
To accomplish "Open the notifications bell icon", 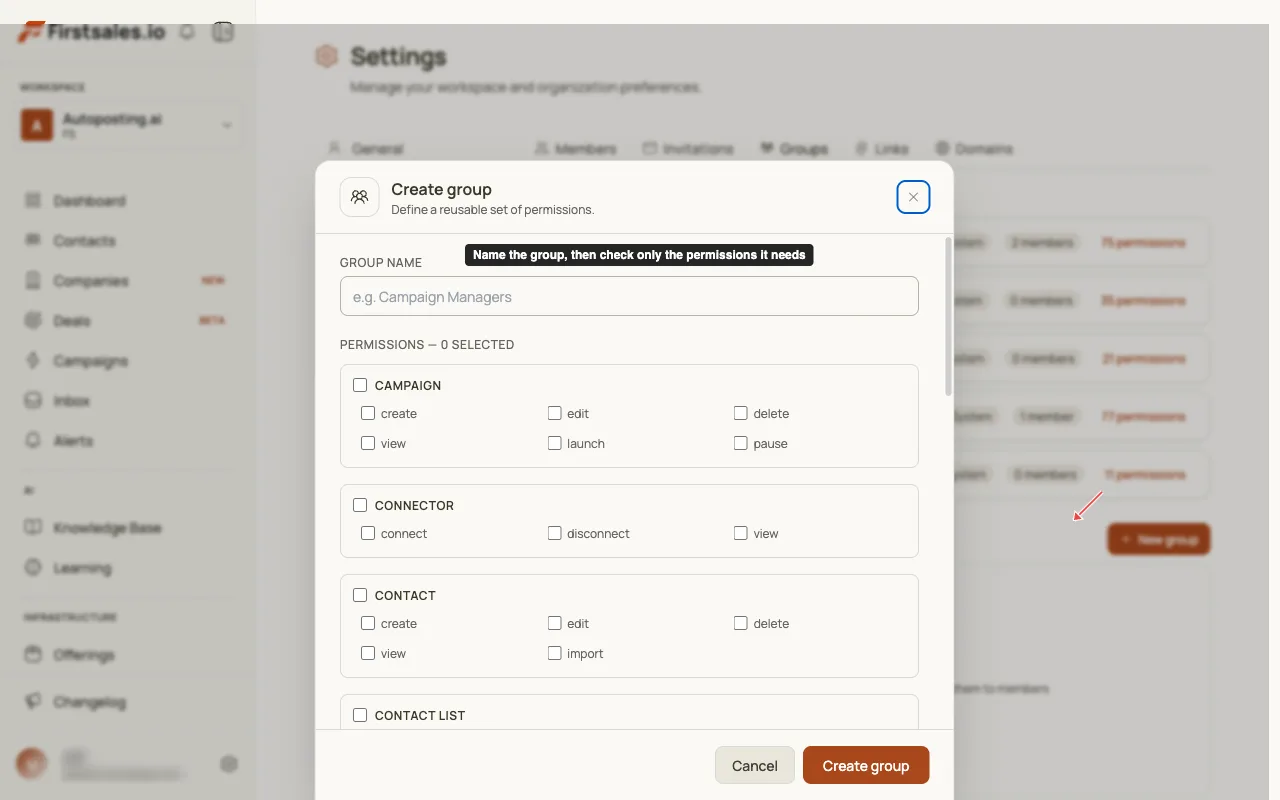I will coord(187,32).
